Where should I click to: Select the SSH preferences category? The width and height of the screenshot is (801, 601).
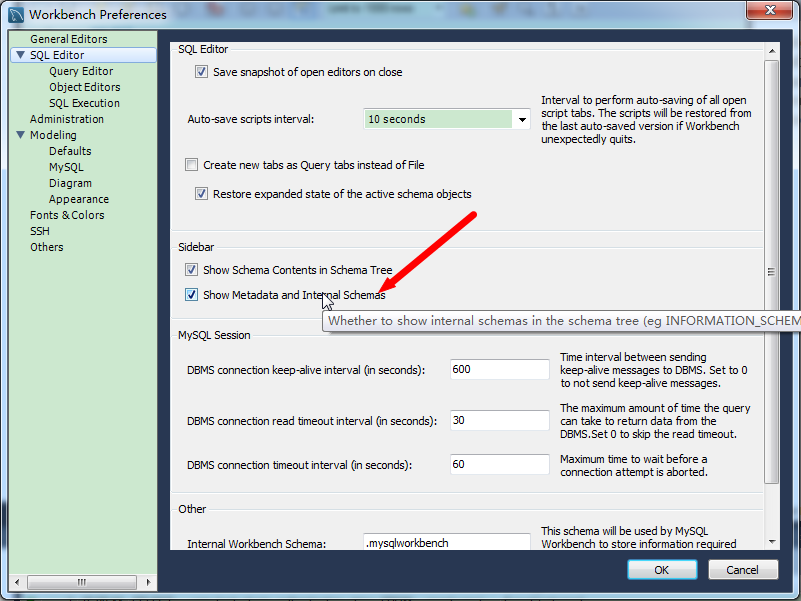pos(39,231)
